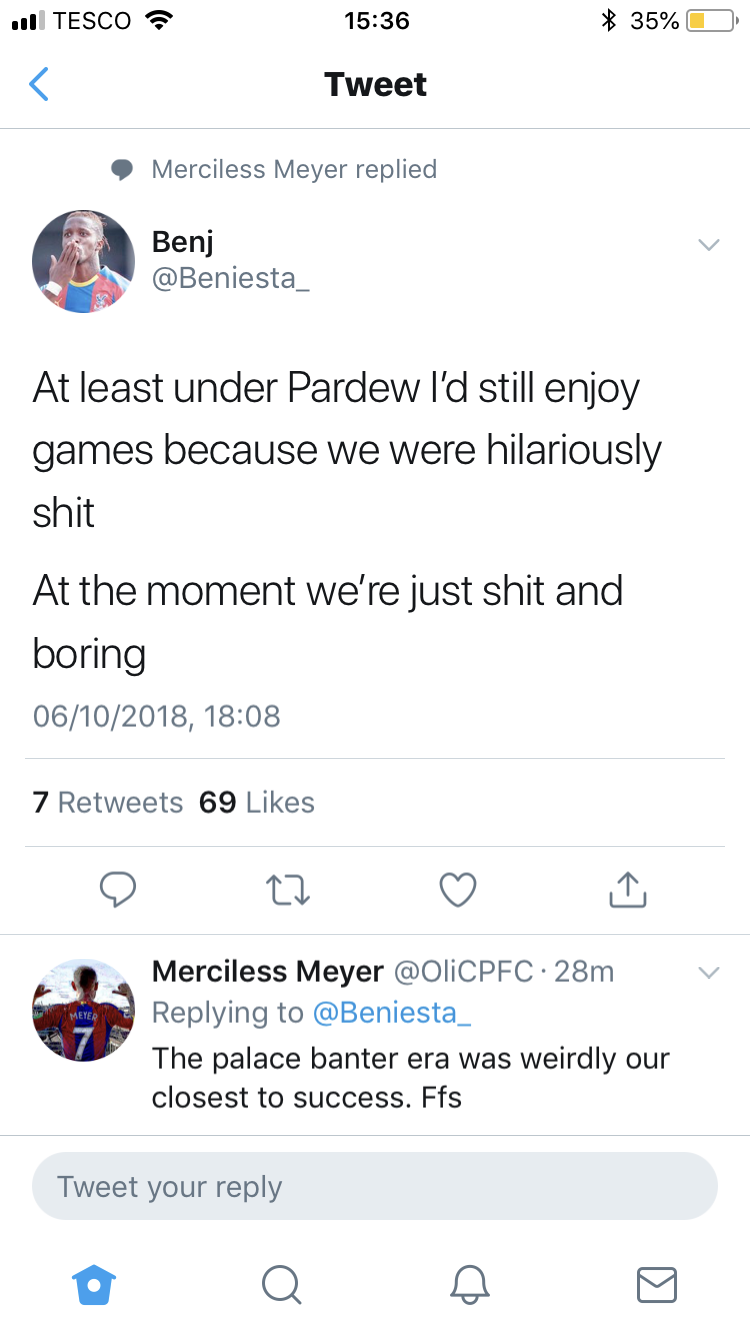Expand options chevron on Merciless Meyer's reply

coord(708,972)
